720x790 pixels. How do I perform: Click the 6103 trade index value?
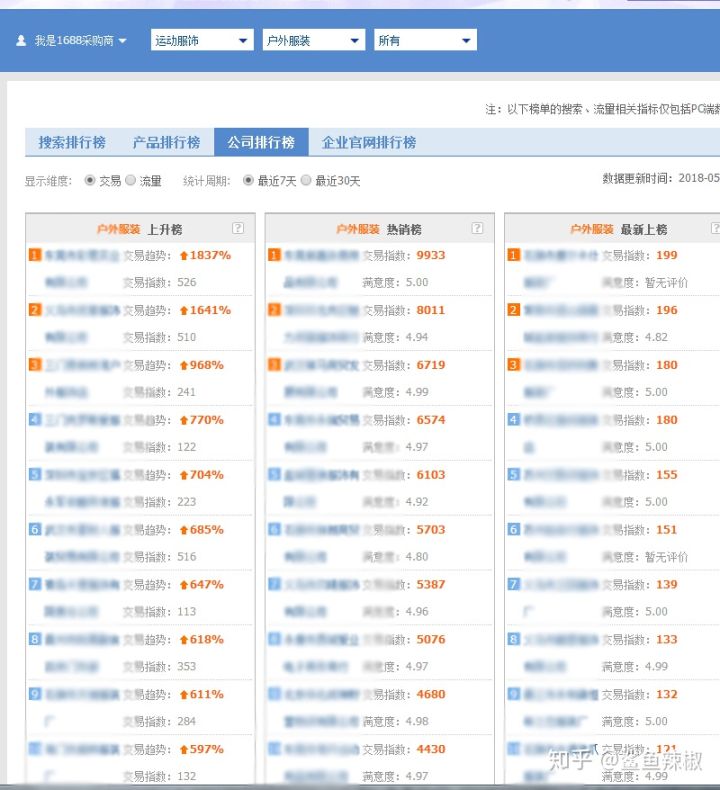pos(431,475)
